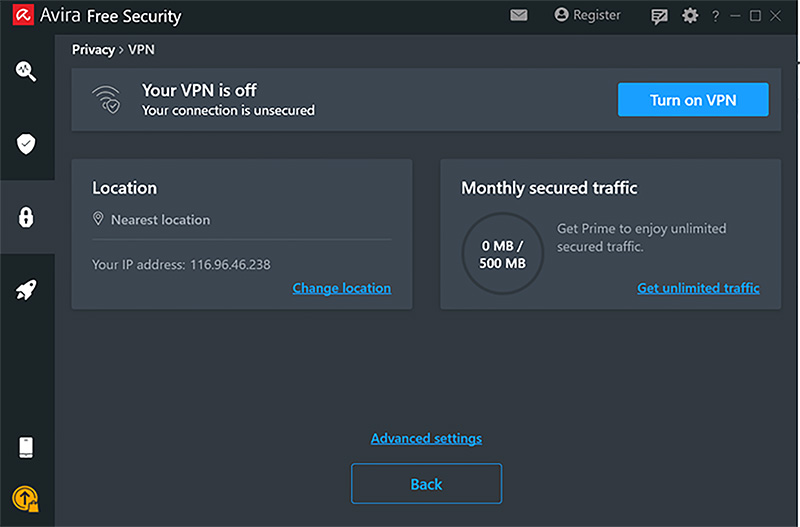
Task: Open the mail messages icon
Action: (518, 15)
